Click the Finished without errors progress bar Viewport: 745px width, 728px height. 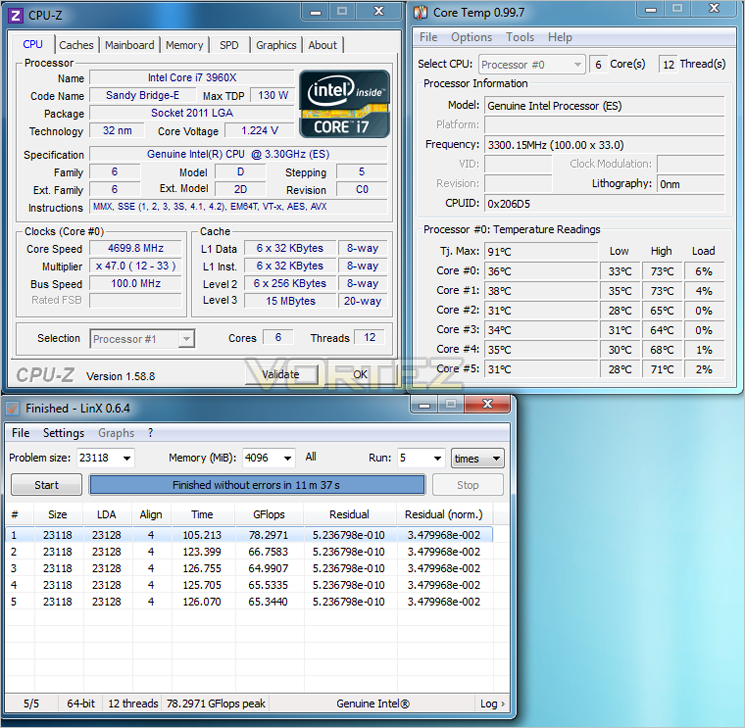[x=257, y=485]
